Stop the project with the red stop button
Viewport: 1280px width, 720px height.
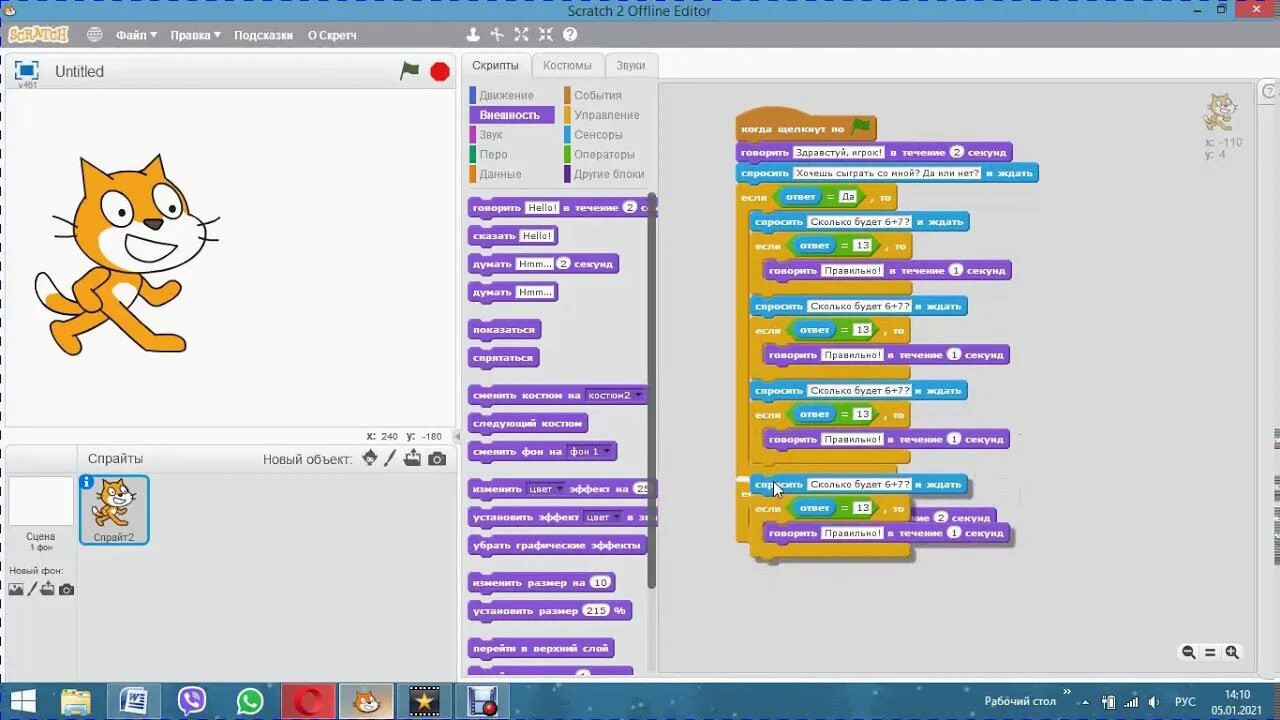click(440, 71)
